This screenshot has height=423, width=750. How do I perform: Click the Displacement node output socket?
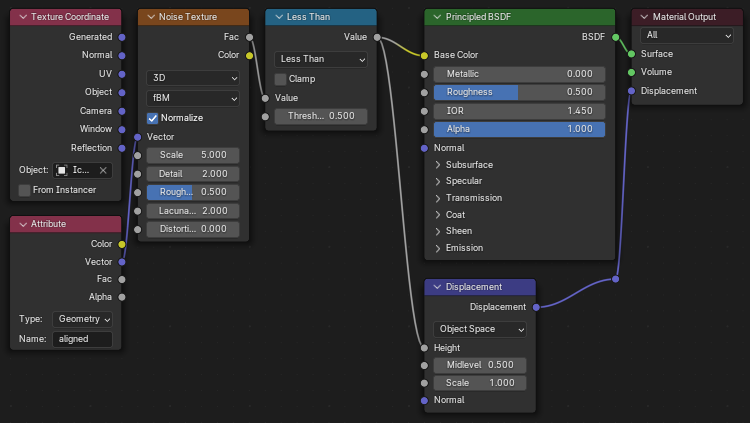[536, 307]
